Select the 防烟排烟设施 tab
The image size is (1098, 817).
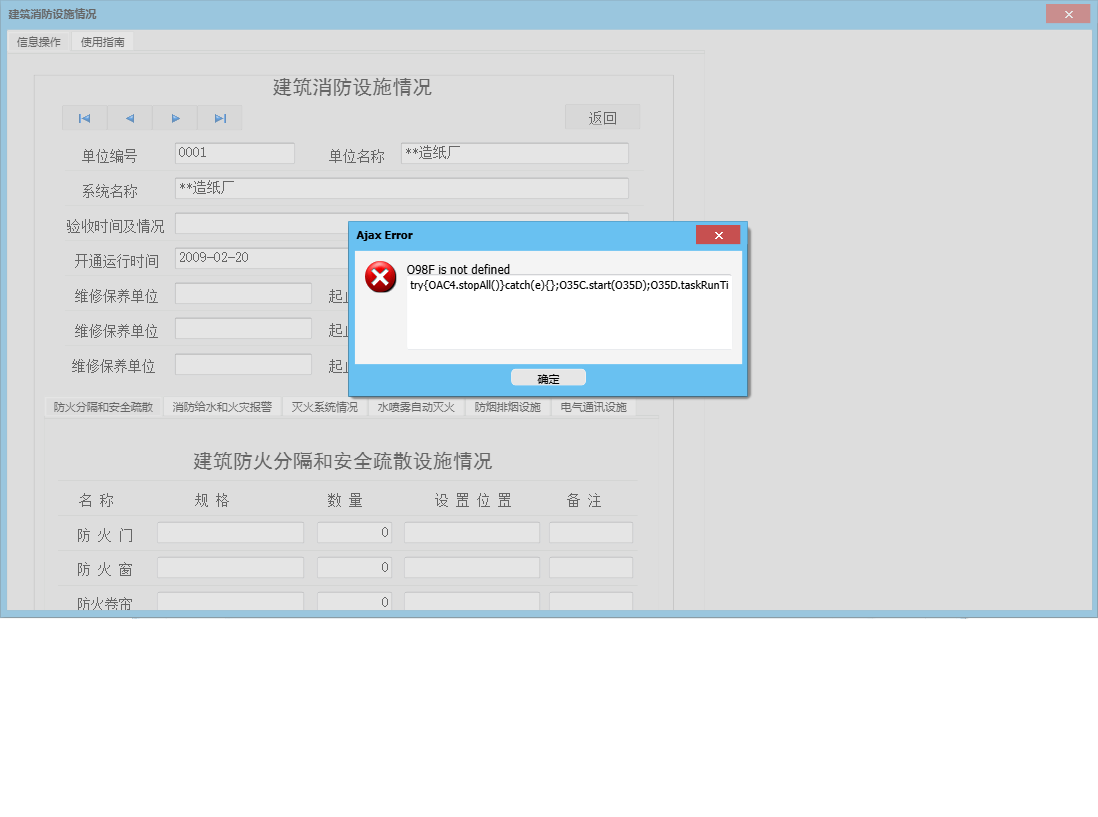507,407
